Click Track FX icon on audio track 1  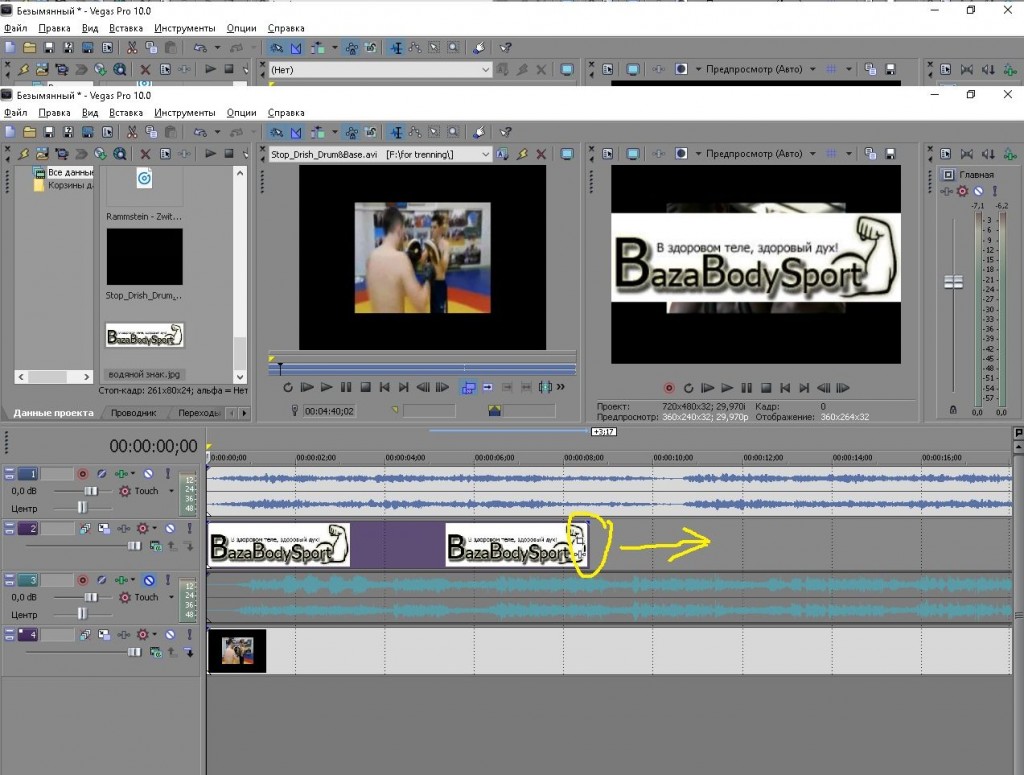[121, 473]
